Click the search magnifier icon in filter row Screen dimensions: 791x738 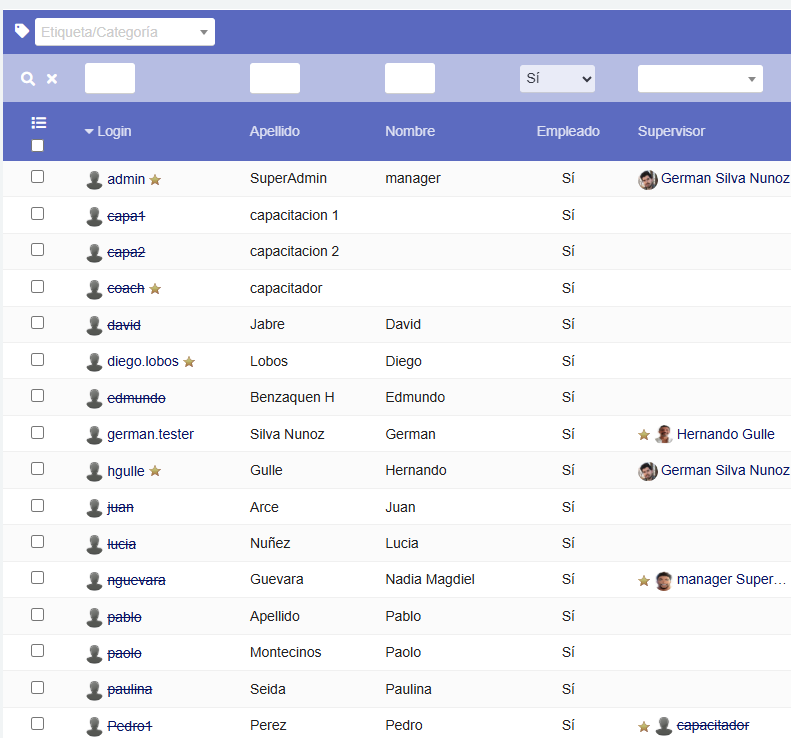(28, 79)
